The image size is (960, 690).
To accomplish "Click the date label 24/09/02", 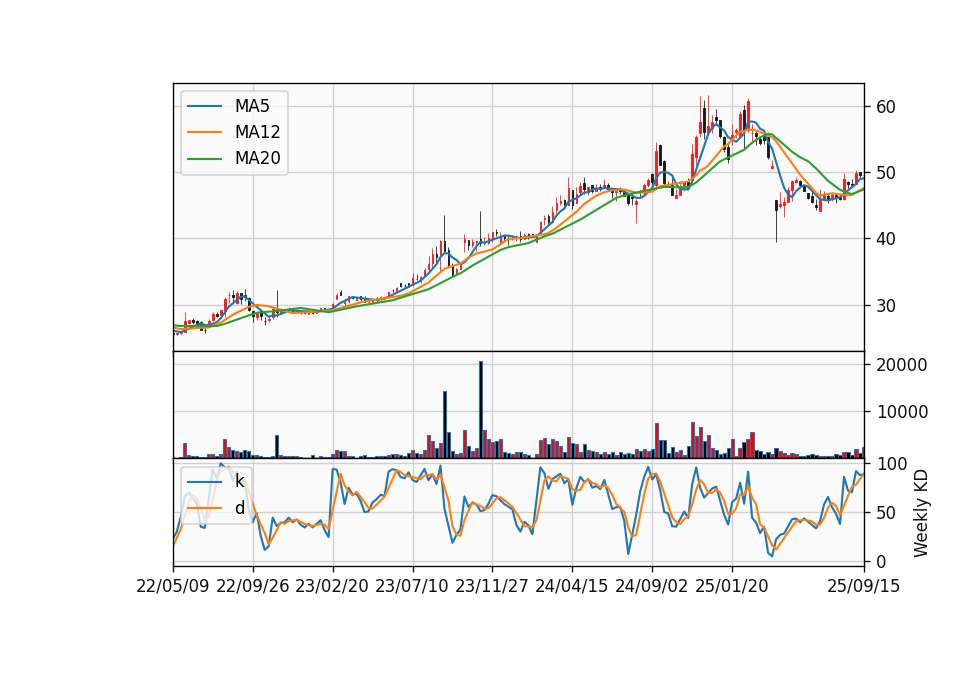I will click(x=651, y=586).
